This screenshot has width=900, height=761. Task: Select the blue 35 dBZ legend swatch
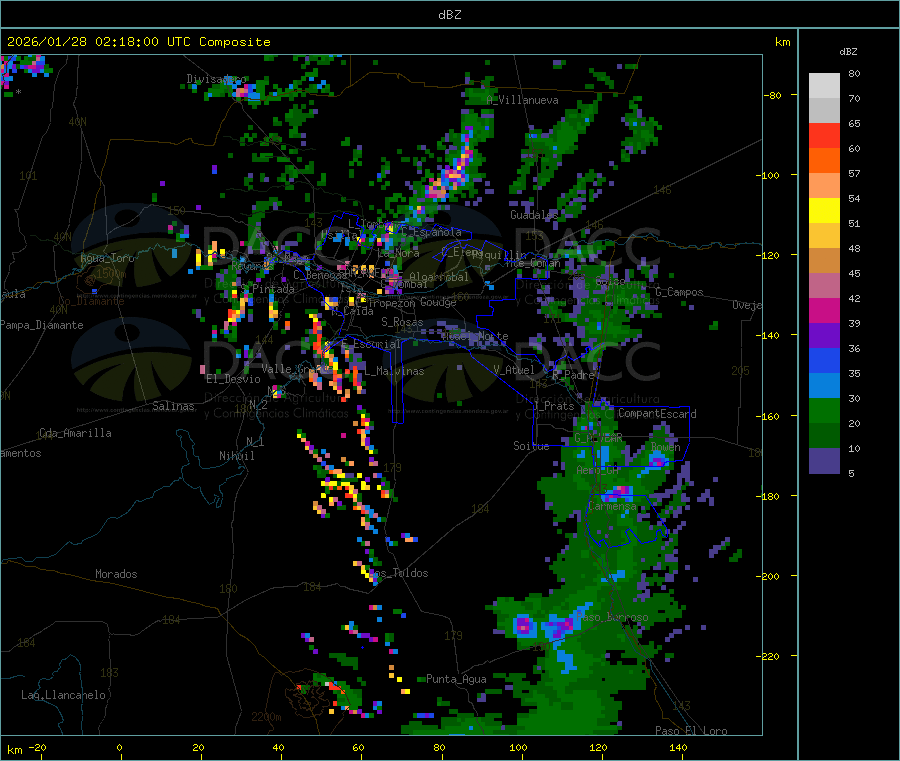(x=824, y=360)
